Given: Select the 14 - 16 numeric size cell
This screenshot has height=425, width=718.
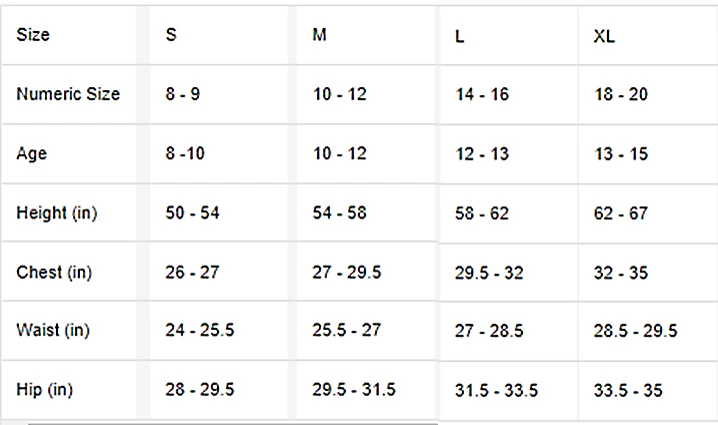Looking at the screenshot, I should click(x=481, y=95).
